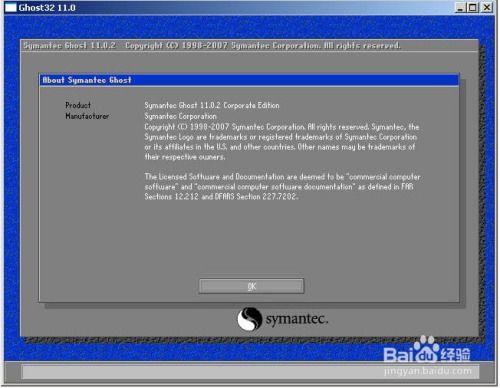Click the Symantec circular yin-yang logo

tap(249, 319)
